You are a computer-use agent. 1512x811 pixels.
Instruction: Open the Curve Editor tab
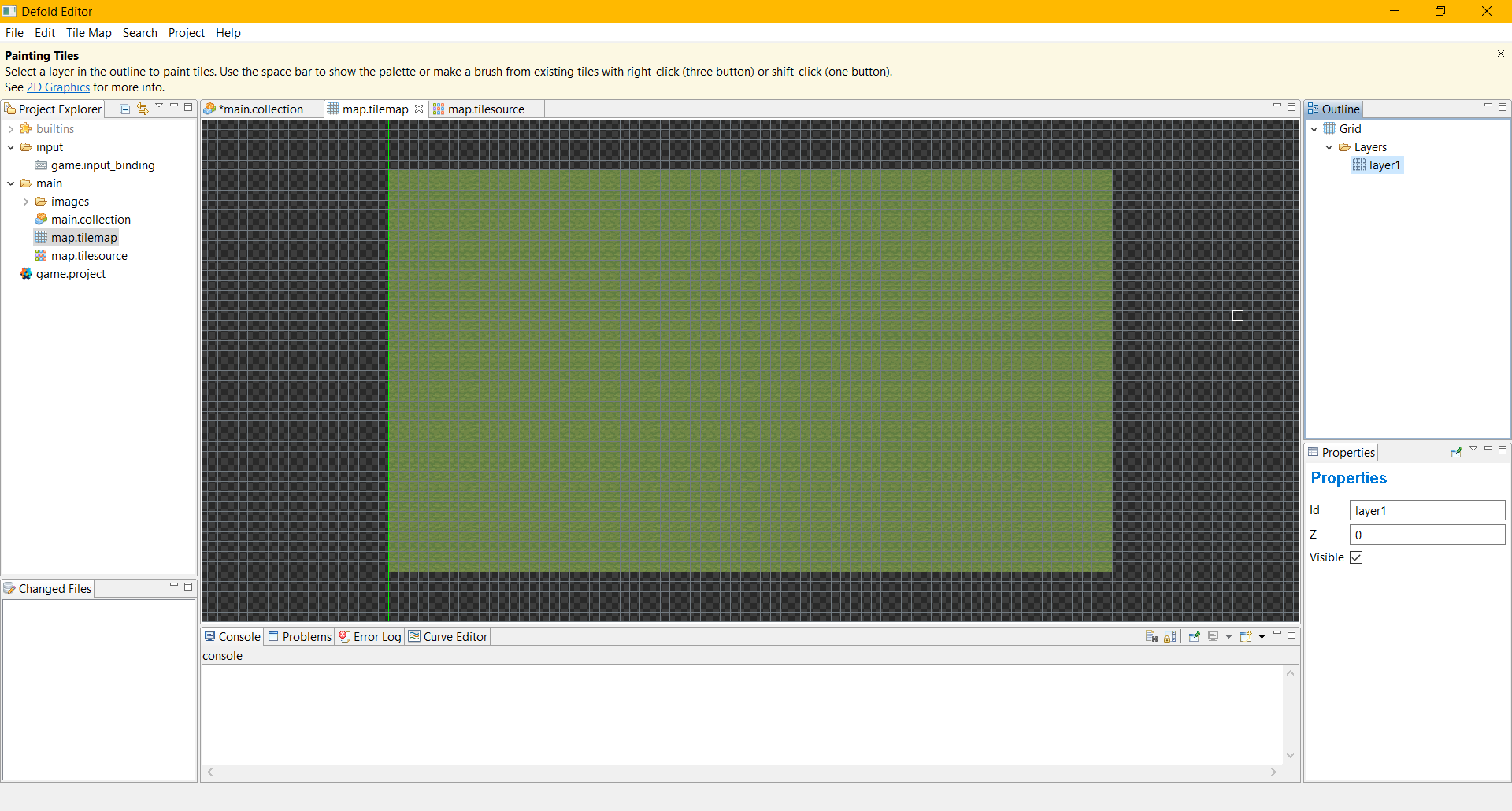click(x=454, y=637)
